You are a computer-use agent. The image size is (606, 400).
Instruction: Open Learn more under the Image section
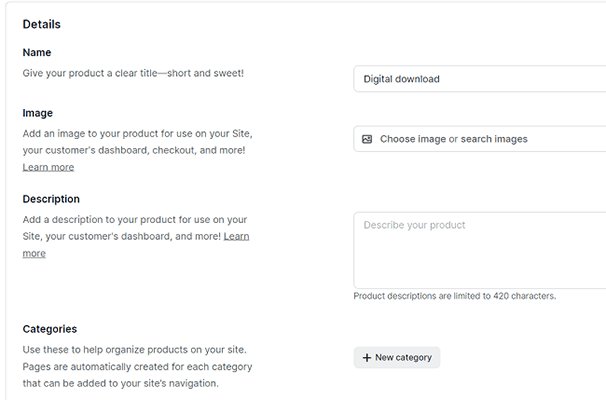click(48, 167)
